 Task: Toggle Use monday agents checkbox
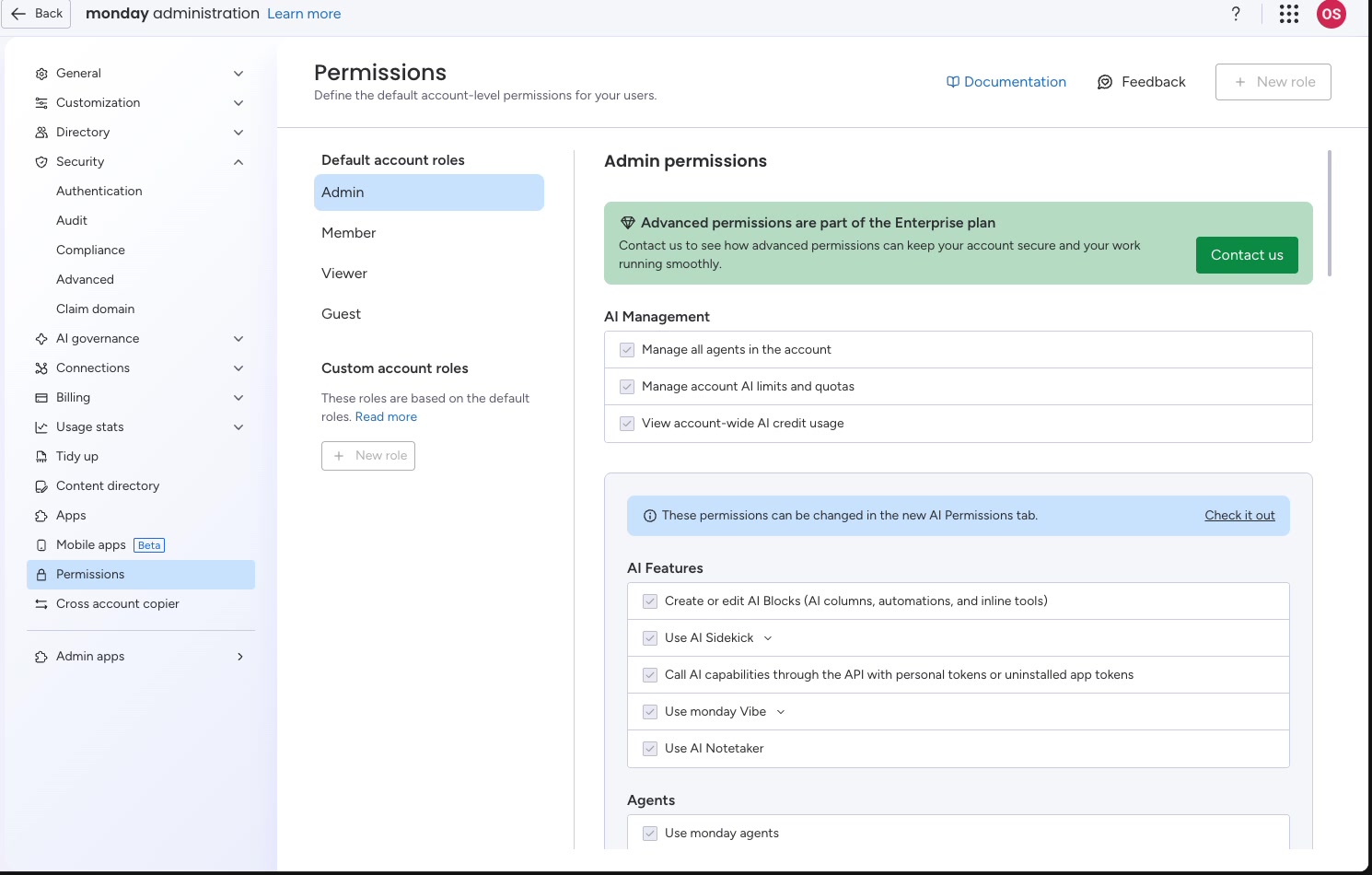pyautogui.click(x=650, y=834)
